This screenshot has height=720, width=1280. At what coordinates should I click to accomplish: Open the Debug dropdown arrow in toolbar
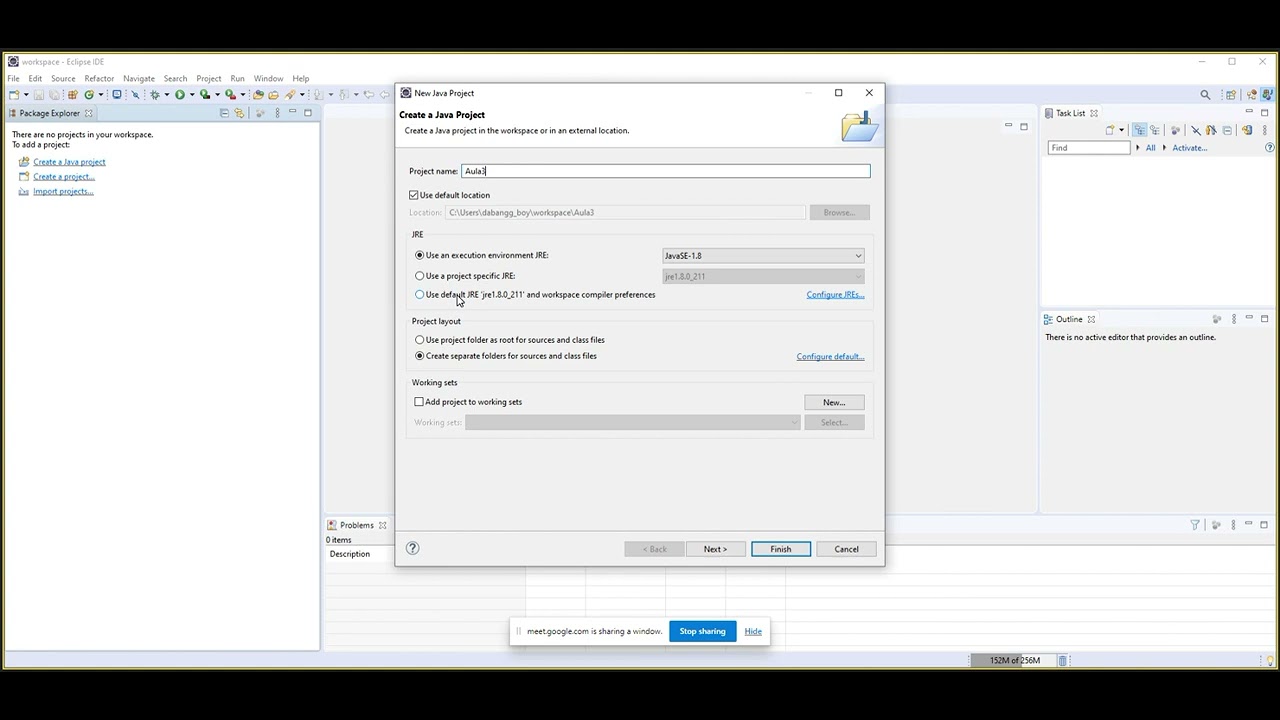tap(166, 95)
